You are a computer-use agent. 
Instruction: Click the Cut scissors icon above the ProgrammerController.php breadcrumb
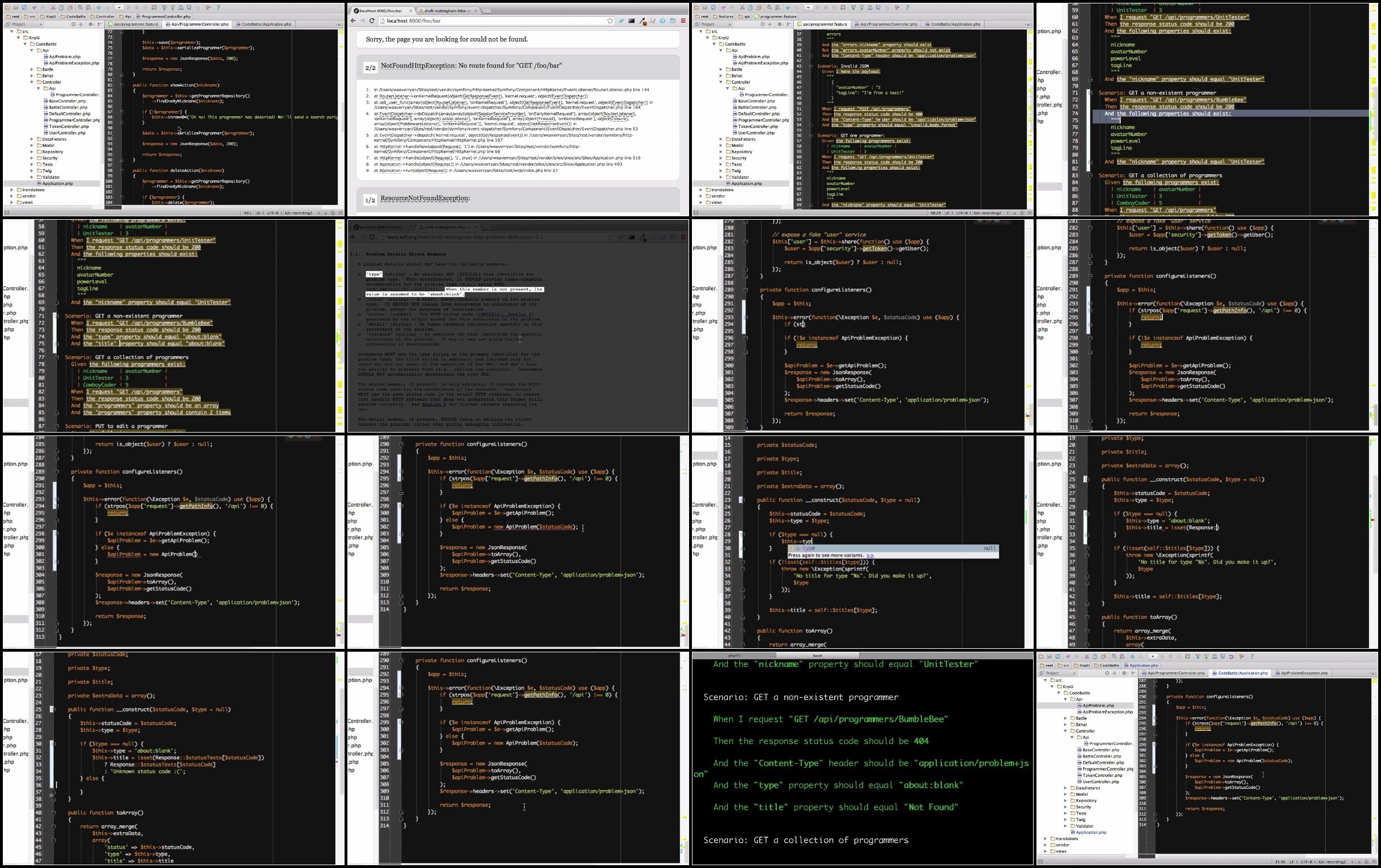point(53,7)
